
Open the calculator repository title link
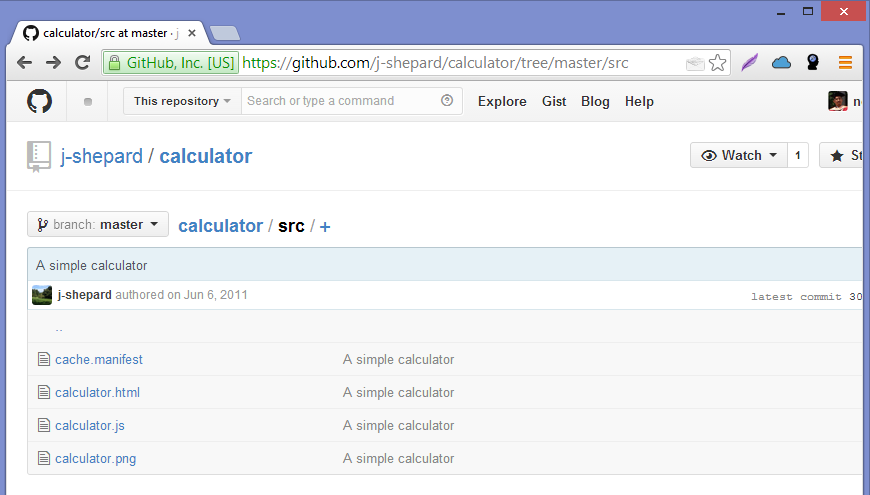[206, 156]
